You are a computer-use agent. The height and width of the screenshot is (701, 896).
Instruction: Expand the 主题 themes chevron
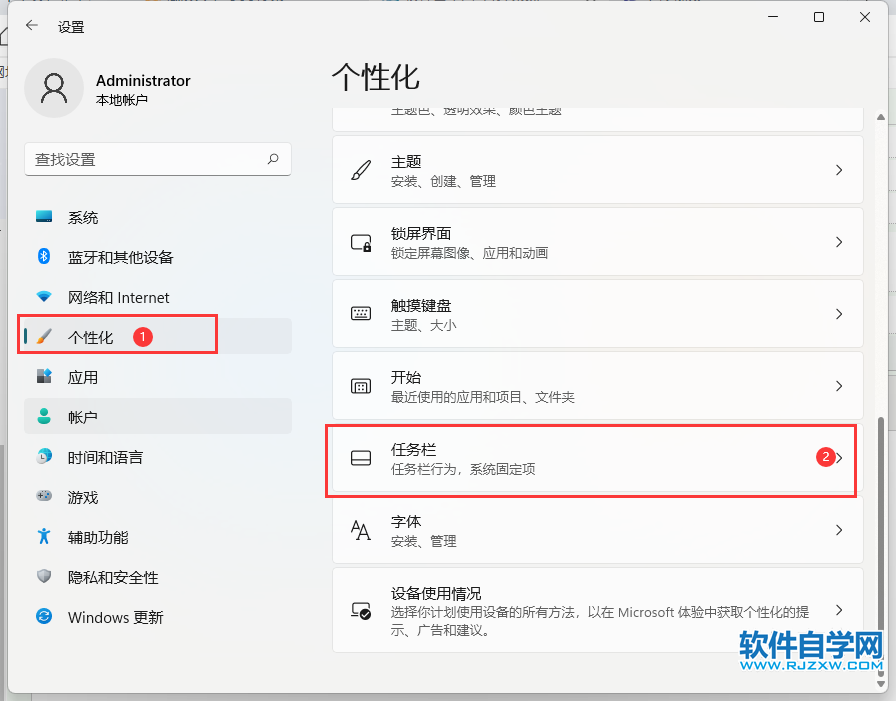tap(839, 171)
